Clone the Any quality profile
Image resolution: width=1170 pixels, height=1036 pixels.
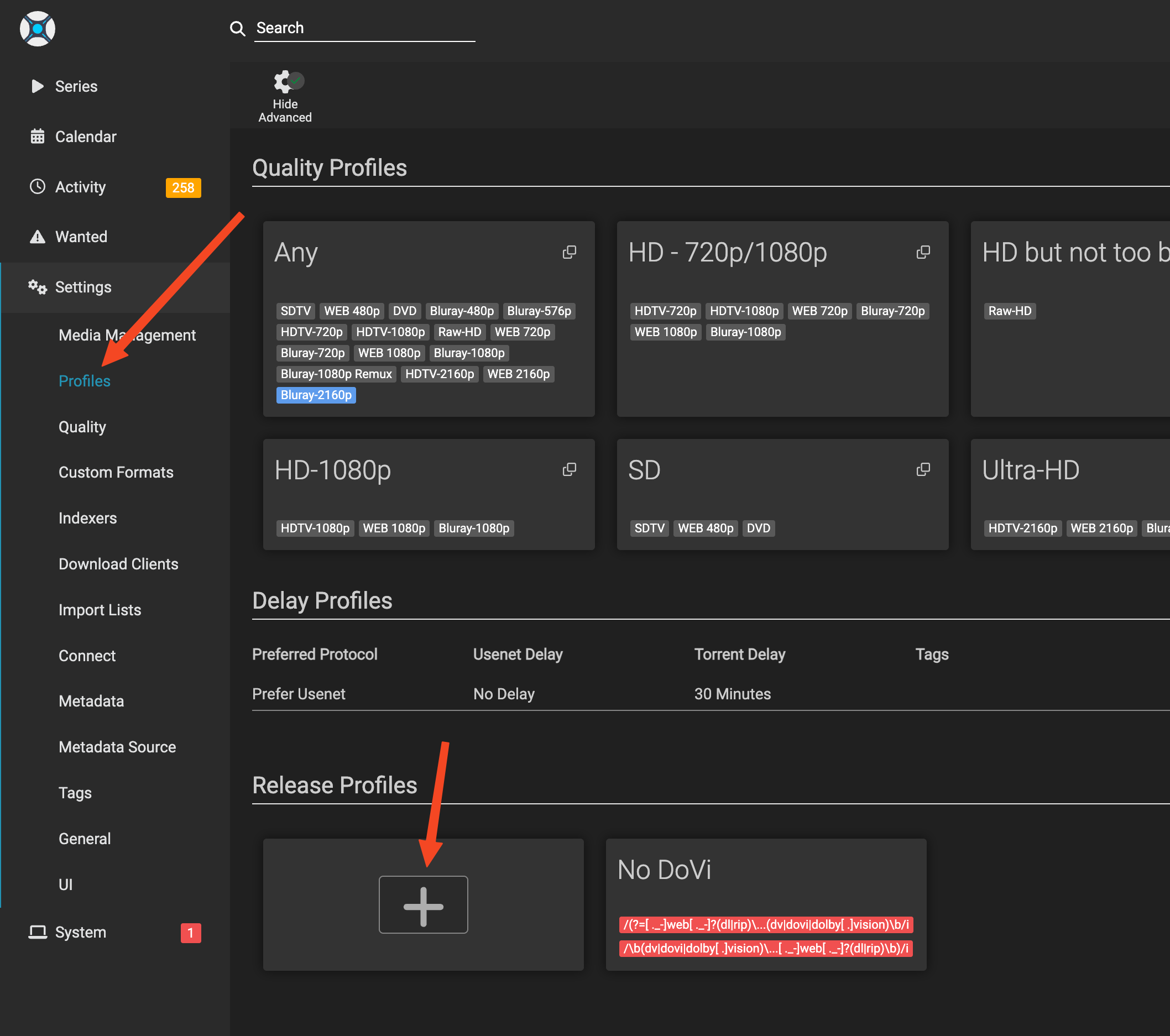click(569, 253)
